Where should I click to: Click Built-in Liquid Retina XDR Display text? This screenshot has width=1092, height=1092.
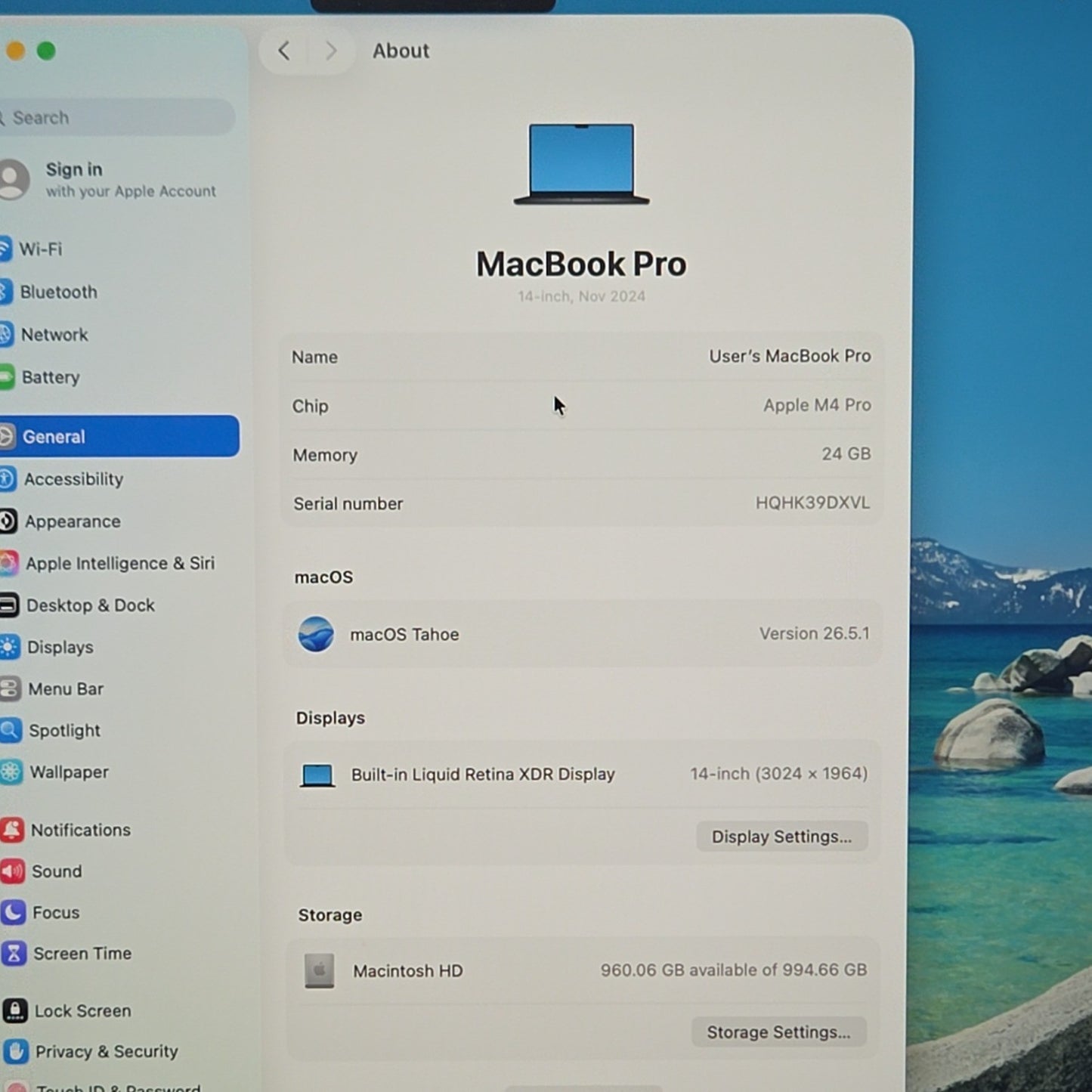pos(483,775)
